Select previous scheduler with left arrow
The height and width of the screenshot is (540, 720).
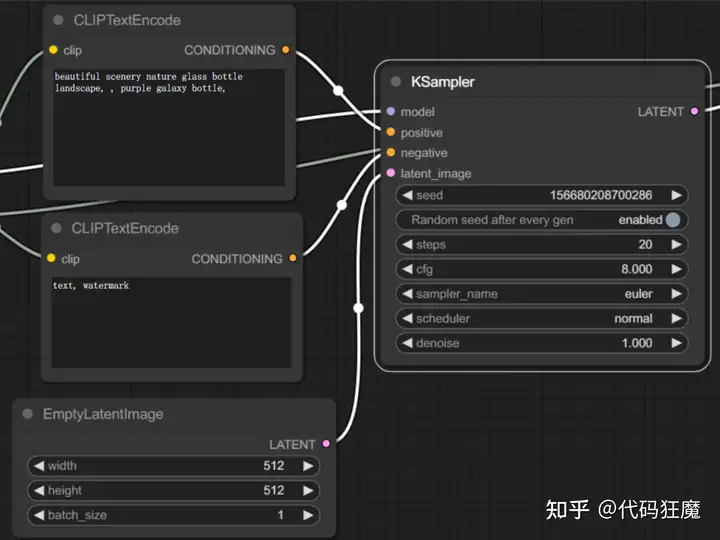[407, 319]
